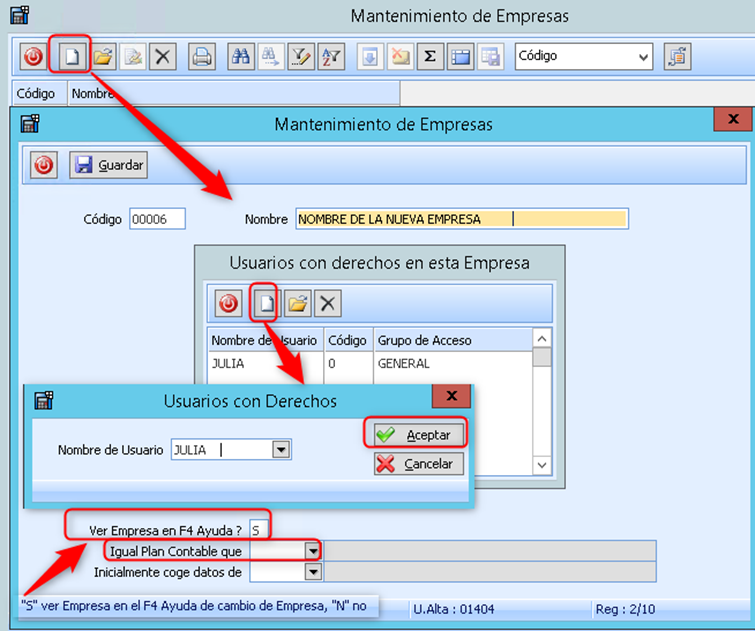Click red power exit icon beside Guardar
The image size is (755, 631).
pos(44,165)
